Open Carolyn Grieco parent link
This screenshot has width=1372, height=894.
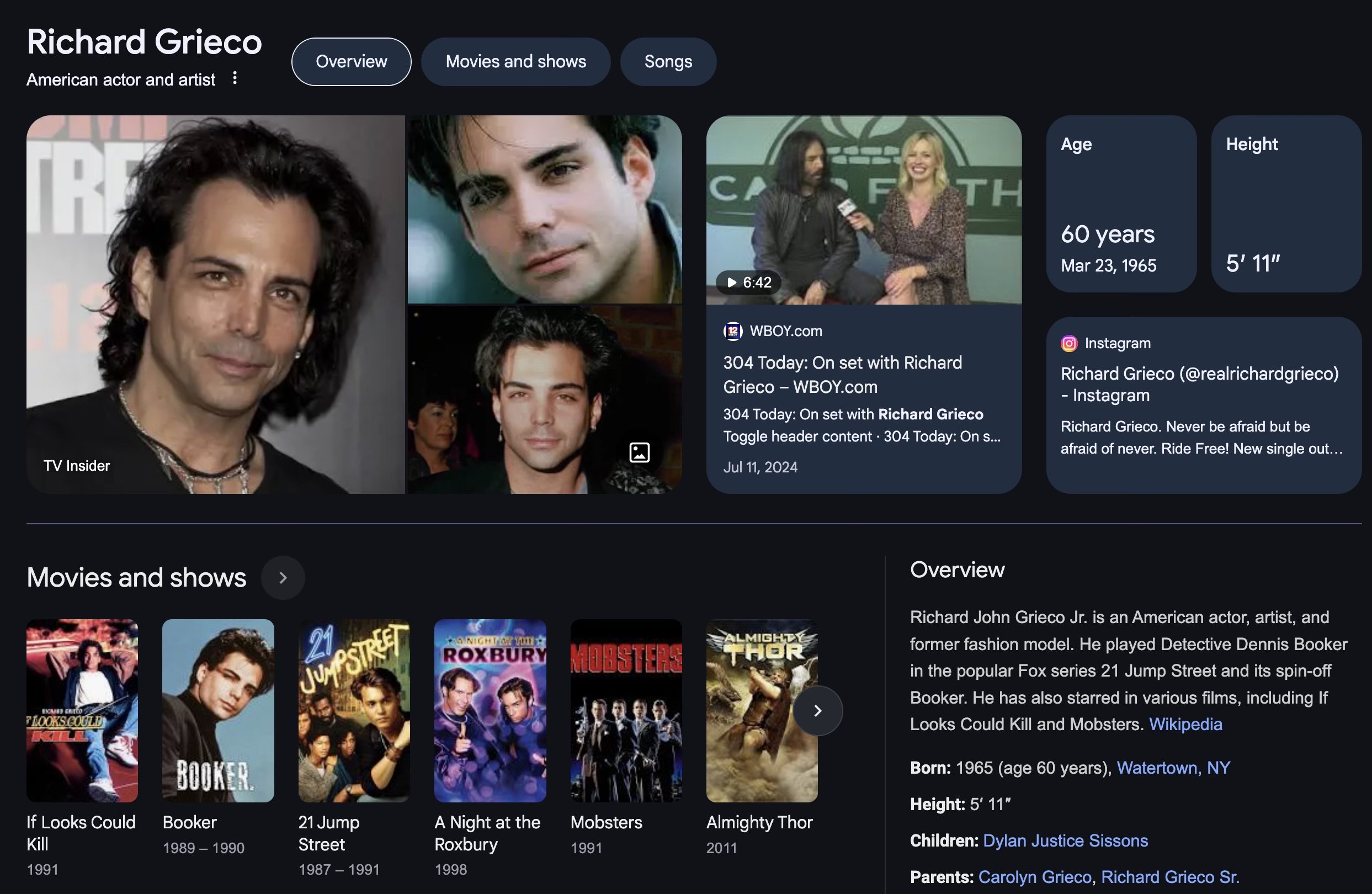pos(1034,877)
